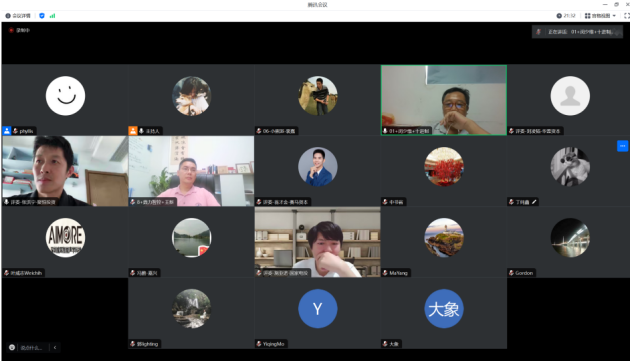
Task: Click the meeting details info icon
Action: tap(8, 16)
